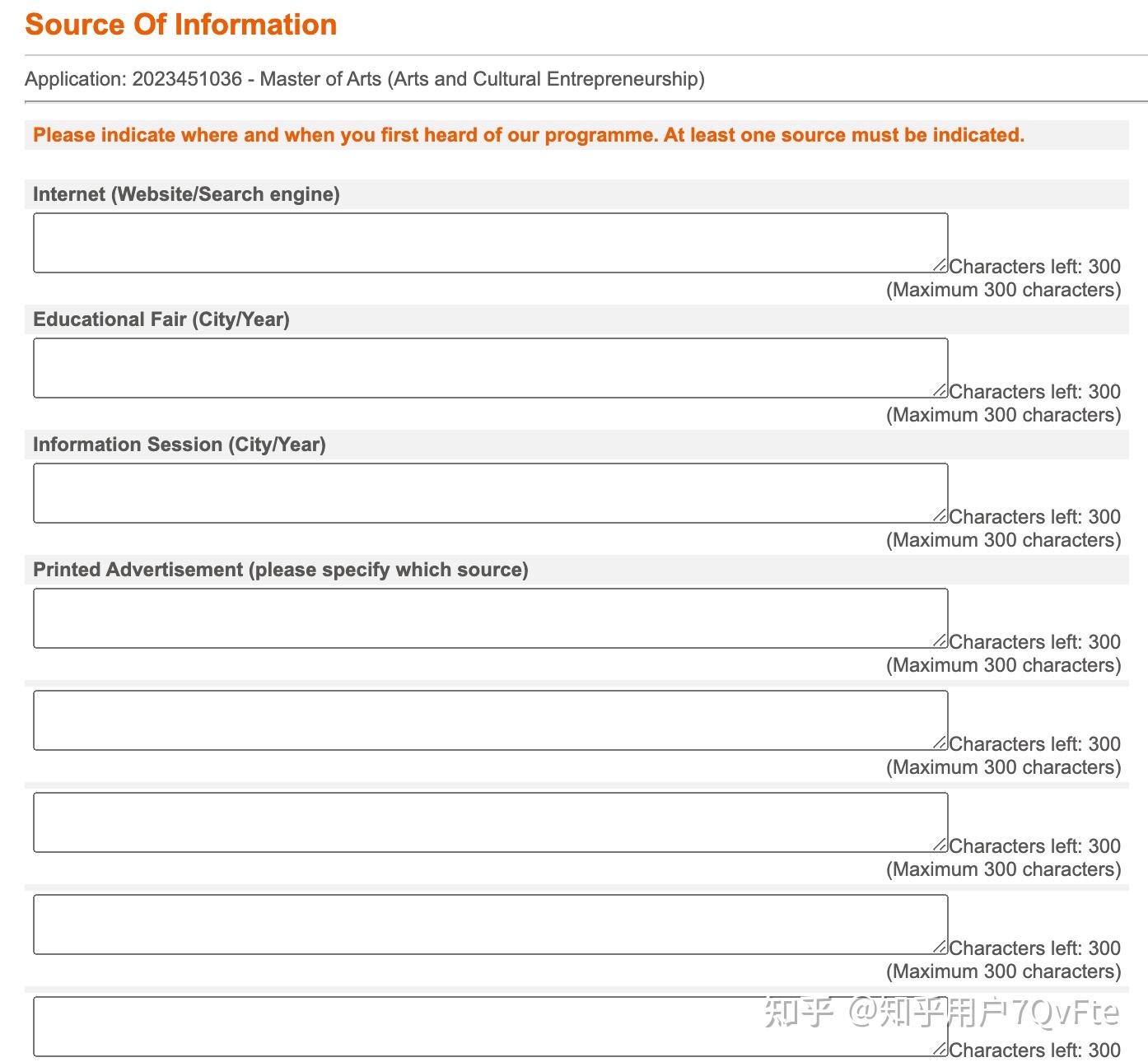Click resize grip of first unlabeled text box
The image size is (1148, 1062).
point(940,743)
